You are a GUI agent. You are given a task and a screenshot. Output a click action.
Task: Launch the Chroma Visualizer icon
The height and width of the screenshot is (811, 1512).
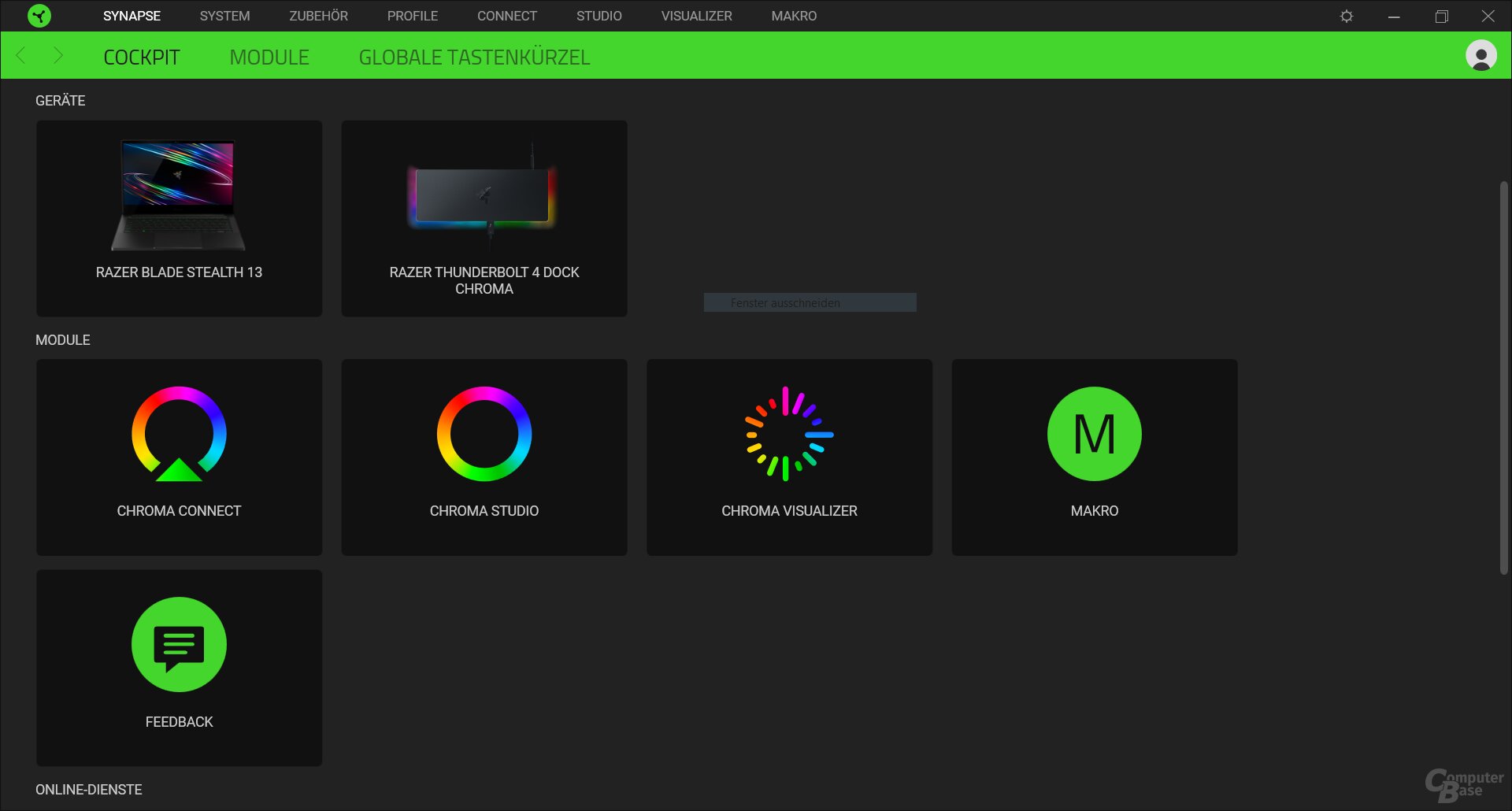coord(789,434)
